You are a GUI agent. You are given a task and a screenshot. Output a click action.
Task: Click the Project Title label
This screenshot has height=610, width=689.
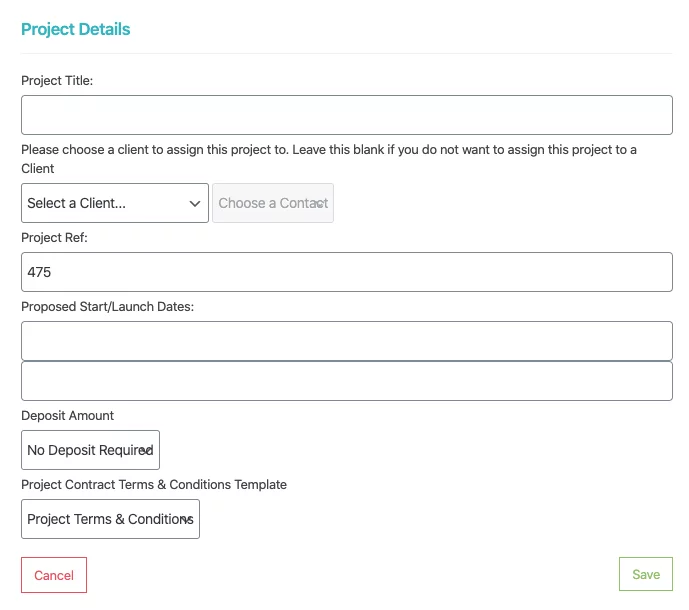[x=57, y=80]
